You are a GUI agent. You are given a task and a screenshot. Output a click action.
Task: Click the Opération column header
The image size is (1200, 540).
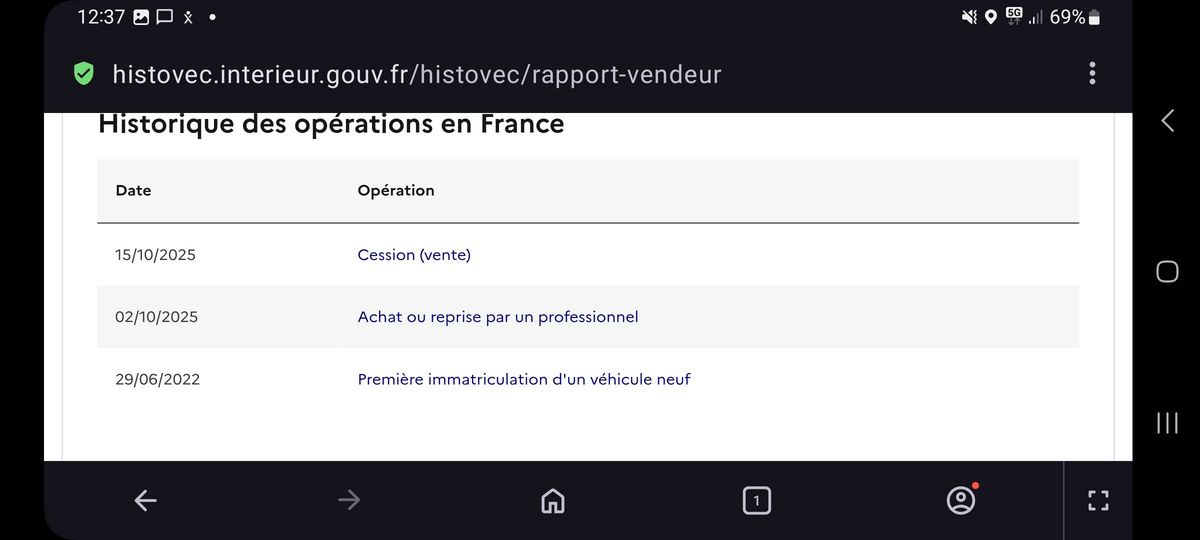(395, 190)
